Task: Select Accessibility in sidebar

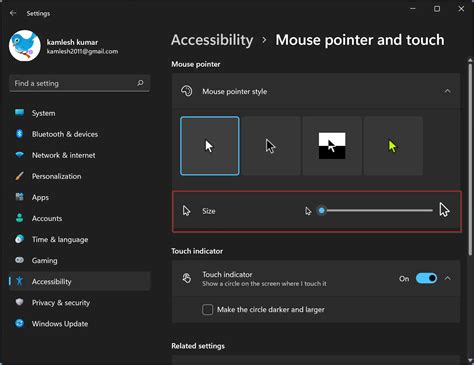Action: coord(80,281)
